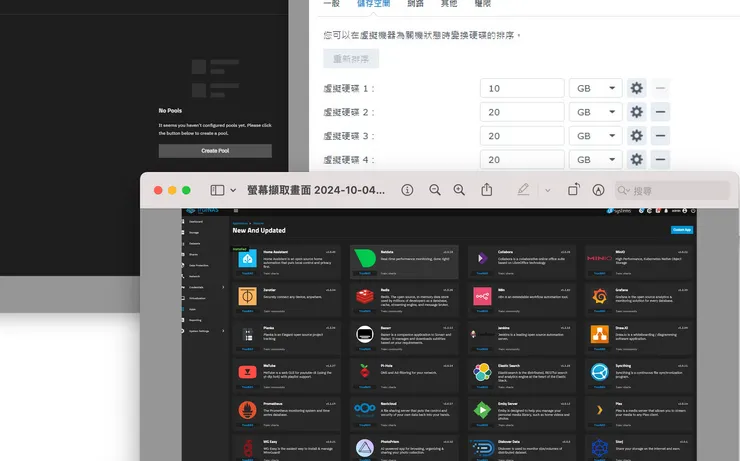Viewport: 740px width, 461px height.
Task: Focus the Preview search field
Action: point(673,191)
